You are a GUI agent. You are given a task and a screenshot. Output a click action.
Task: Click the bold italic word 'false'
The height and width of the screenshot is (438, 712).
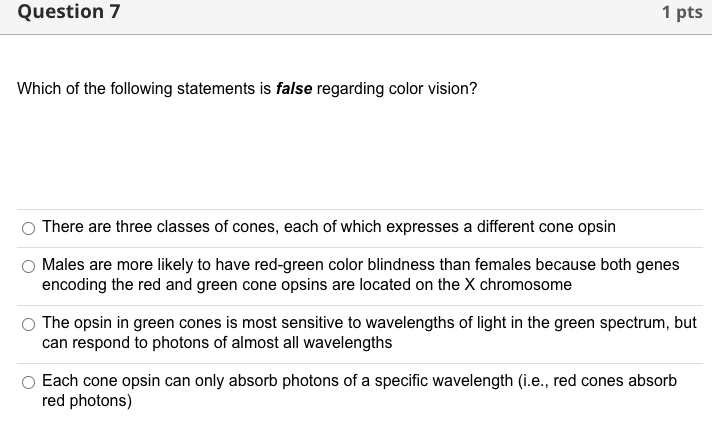pos(294,89)
